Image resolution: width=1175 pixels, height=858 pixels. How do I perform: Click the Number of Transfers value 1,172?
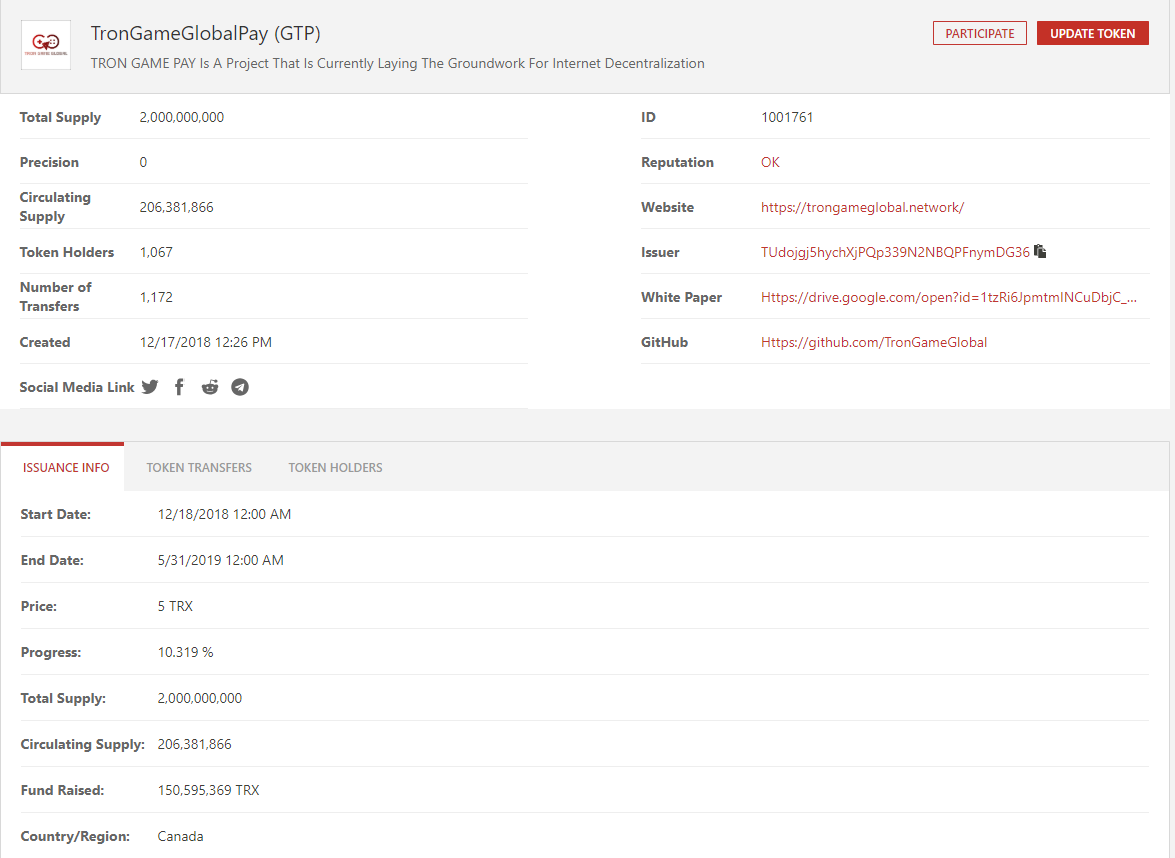156,297
